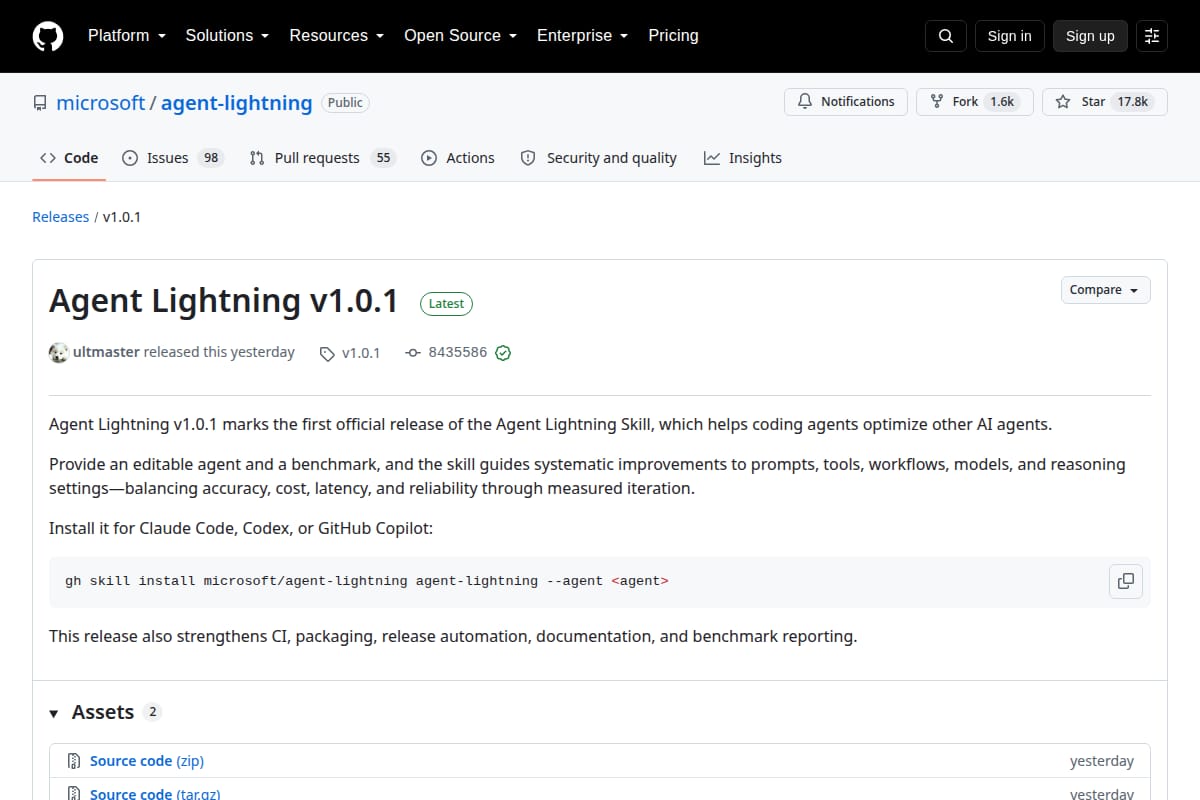
Task: Open the Security and quality tab
Action: click(x=598, y=158)
